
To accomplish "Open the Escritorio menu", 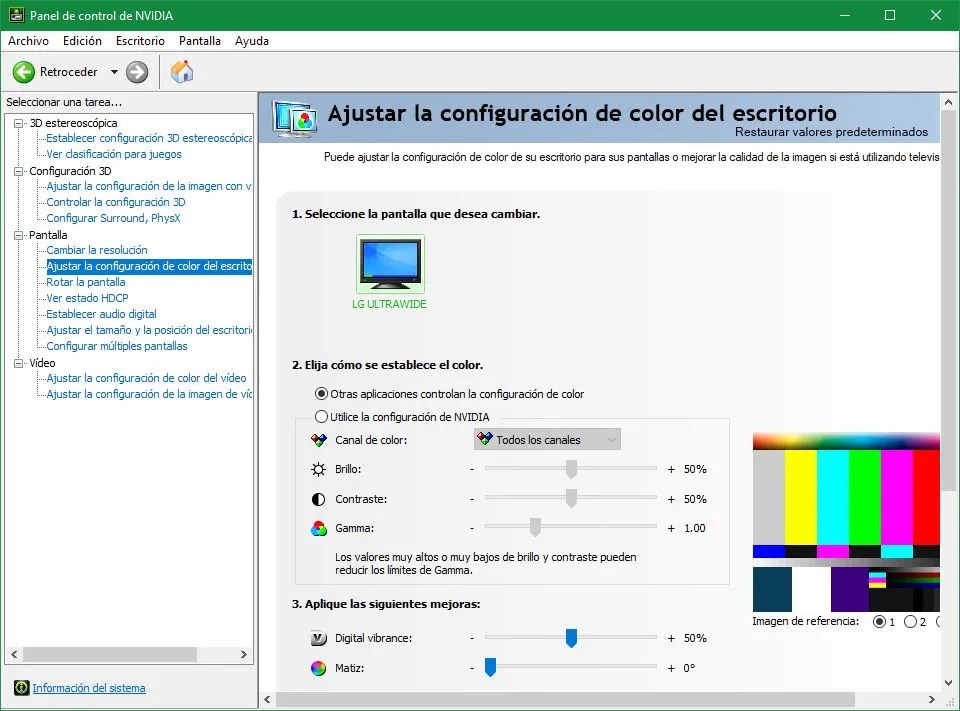I will pos(140,41).
